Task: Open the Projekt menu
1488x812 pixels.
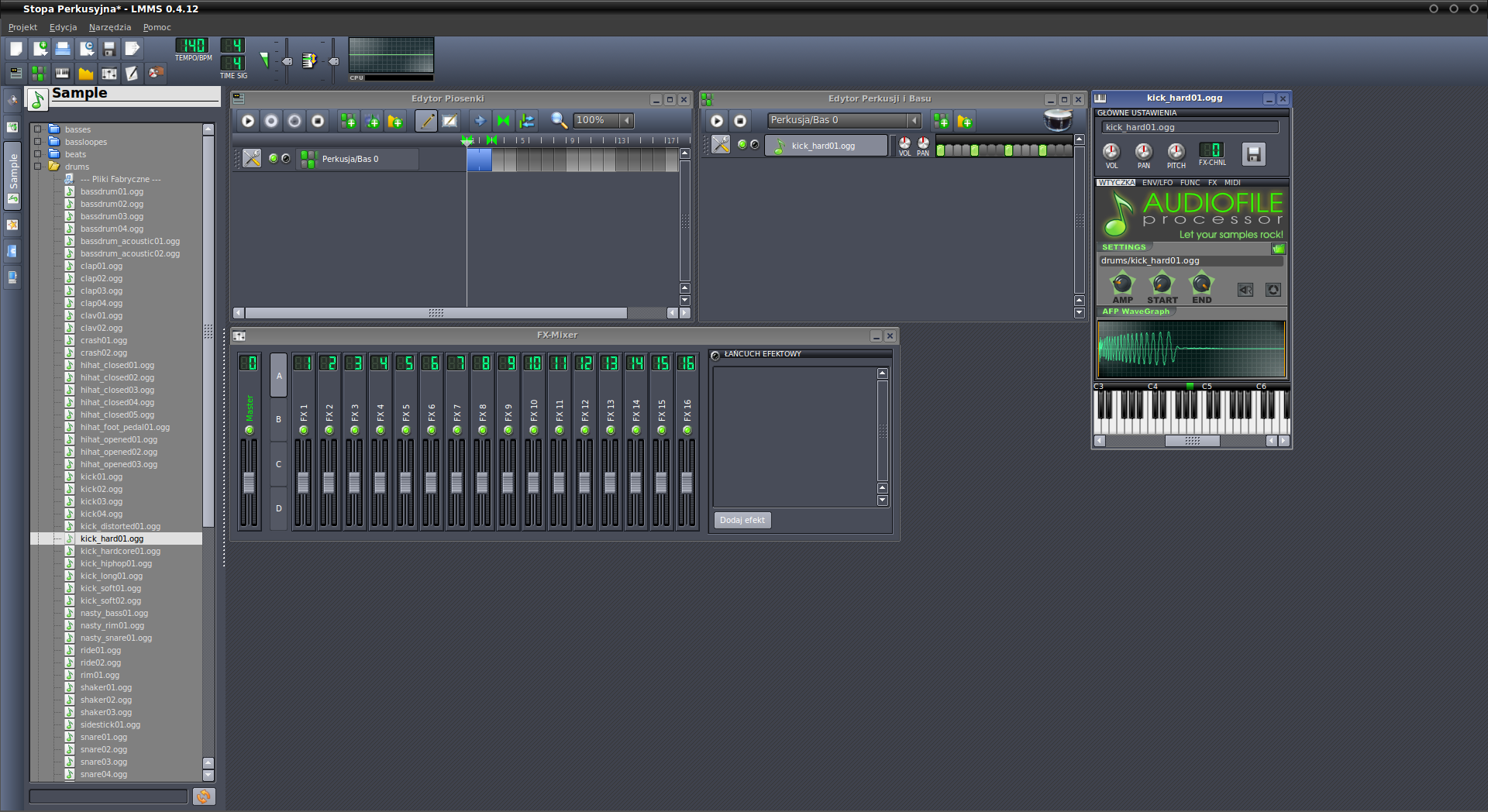Action: click(22, 27)
